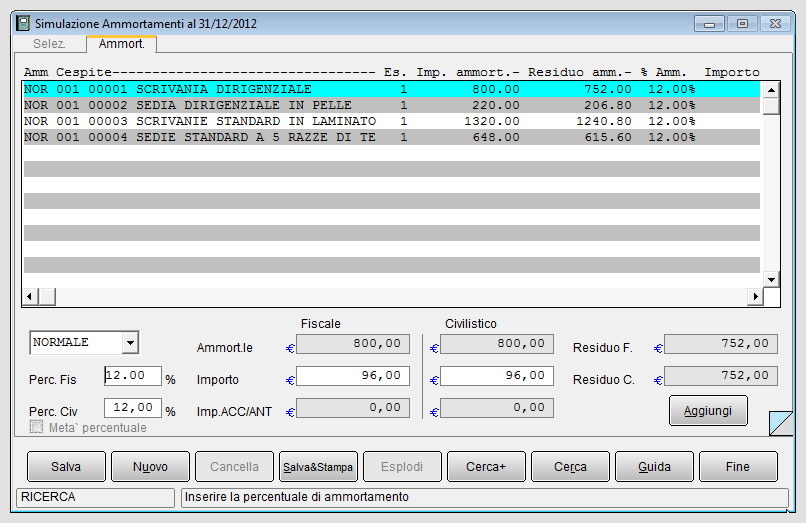Viewport: 806px width, 523px height.
Task: Select row SCRIVANIA DIRIGENZIALE
Action: pos(391,89)
